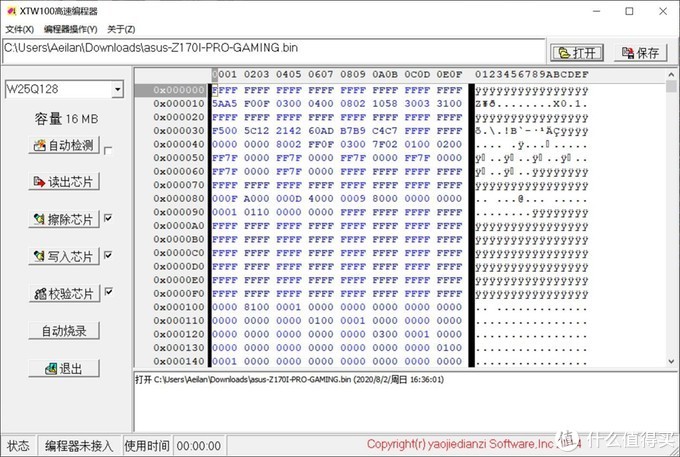Click hex value A000 in row 0x000080
The height and width of the screenshot is (457, 680).
click(x=257, y=199)
